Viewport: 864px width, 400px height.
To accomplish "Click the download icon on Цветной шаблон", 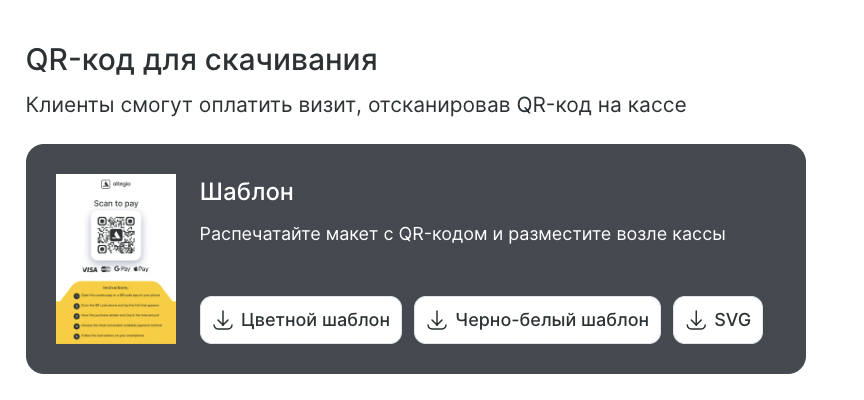I will 222,320.
